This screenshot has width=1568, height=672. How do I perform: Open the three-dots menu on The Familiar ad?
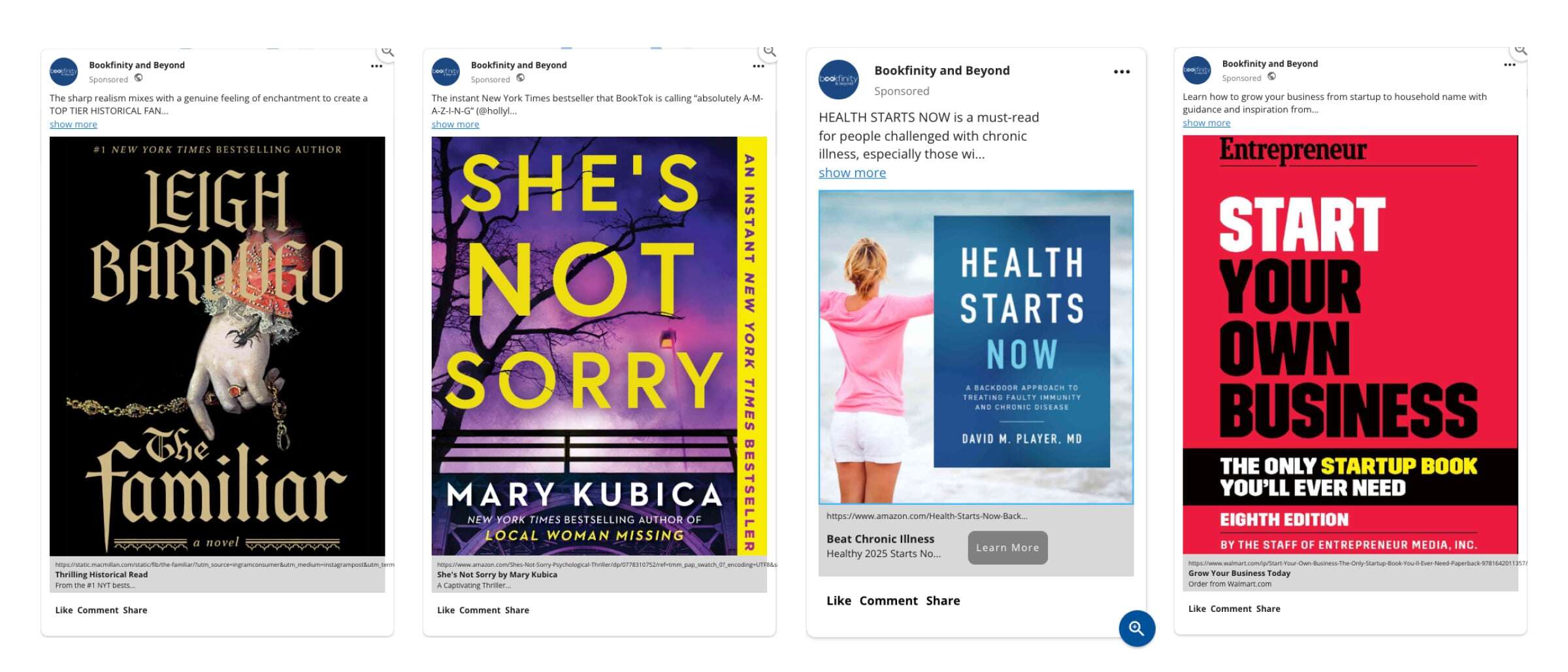pos(376,66)
